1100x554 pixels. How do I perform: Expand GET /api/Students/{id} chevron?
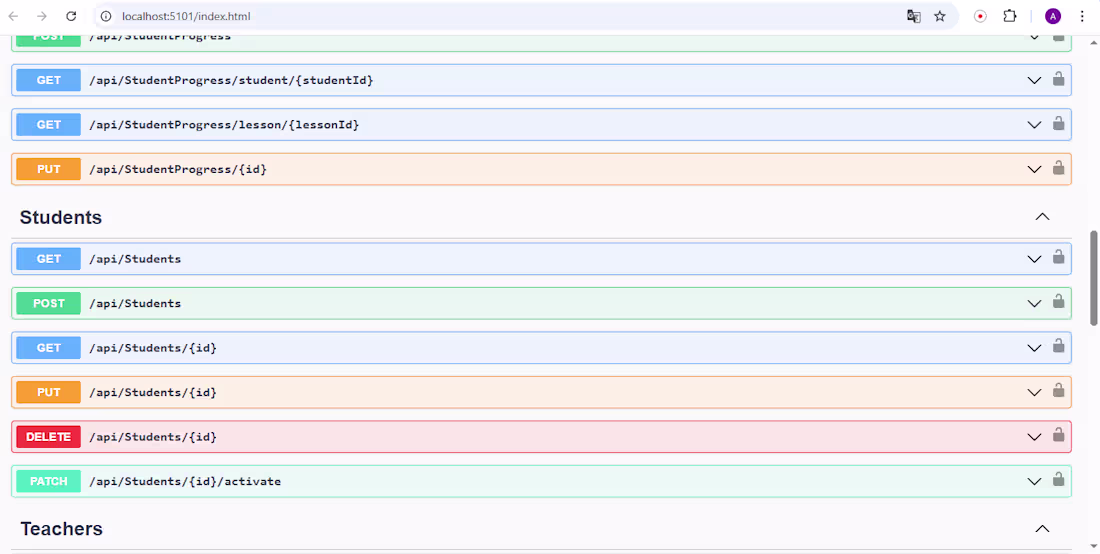coord(1034,349)
